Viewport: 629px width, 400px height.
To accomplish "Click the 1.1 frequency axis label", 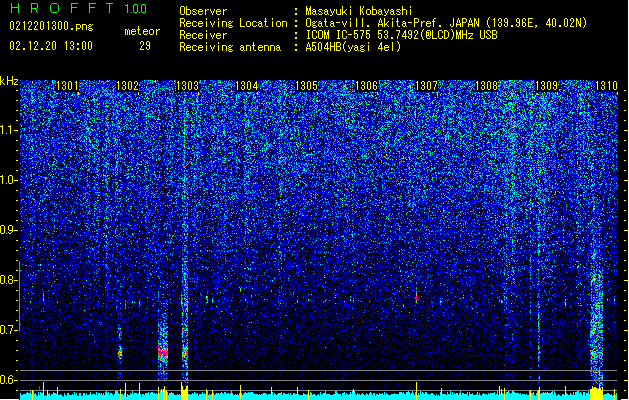I will click(x=9, y=130).
